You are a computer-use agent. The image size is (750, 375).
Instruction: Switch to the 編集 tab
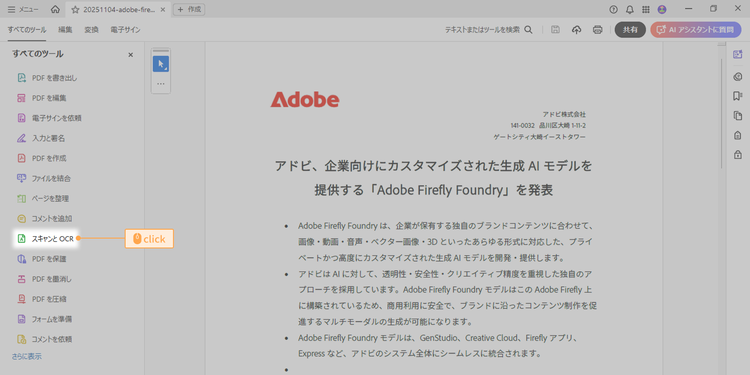pos(65,30)
